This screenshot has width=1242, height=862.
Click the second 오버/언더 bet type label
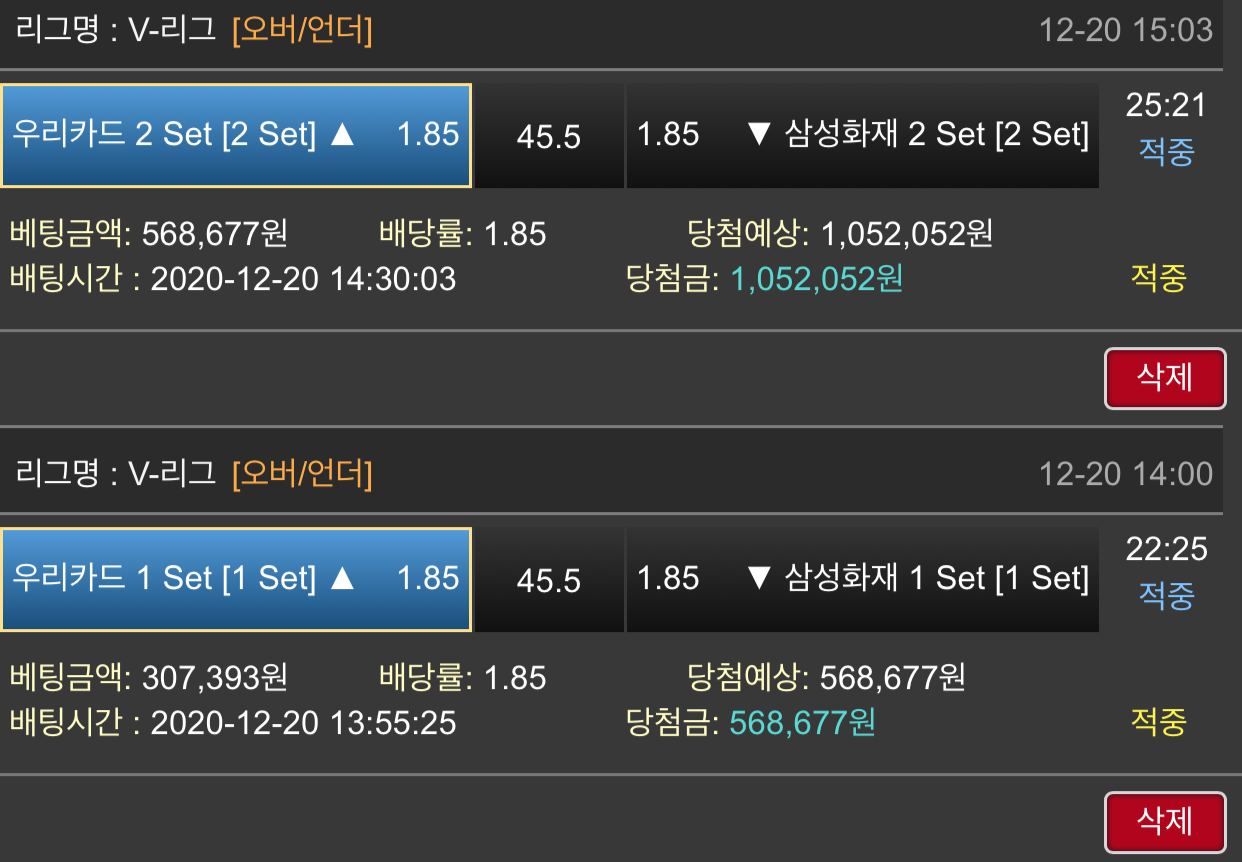pos(302,473)
